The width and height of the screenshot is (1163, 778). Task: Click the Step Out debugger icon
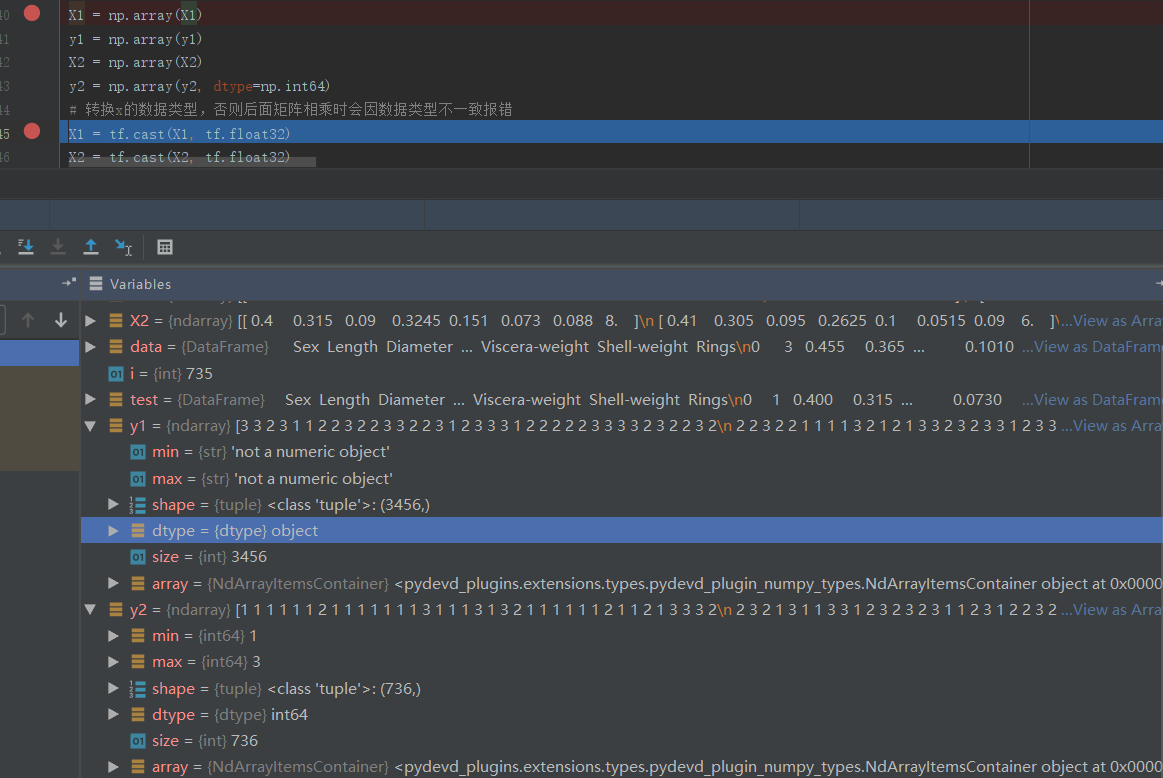pos(91,247)
